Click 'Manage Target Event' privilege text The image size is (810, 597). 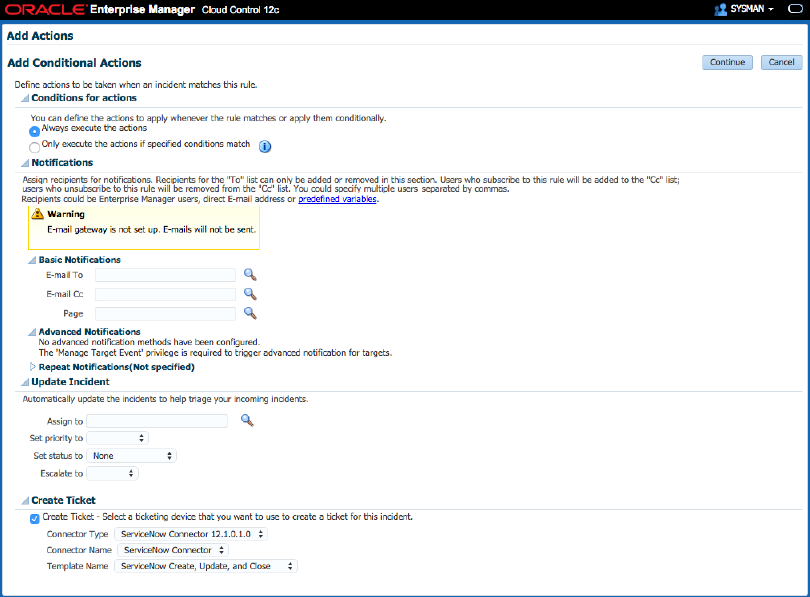click(215, 353)
